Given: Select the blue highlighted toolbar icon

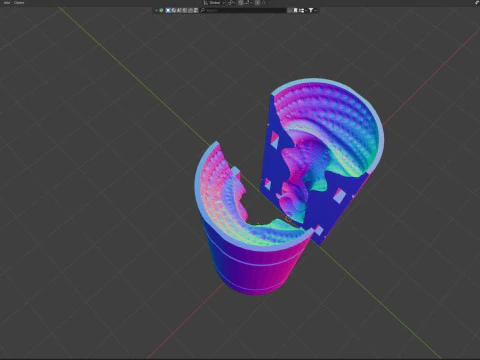Looking at the screenshot, I should 168,10.
